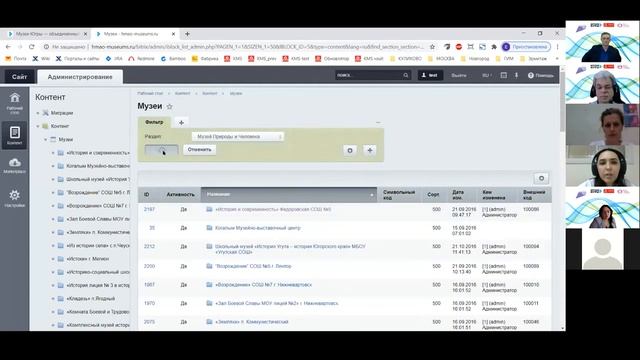Click the plus button beside filter gear

pyautogui.click(x=370, y=150)
